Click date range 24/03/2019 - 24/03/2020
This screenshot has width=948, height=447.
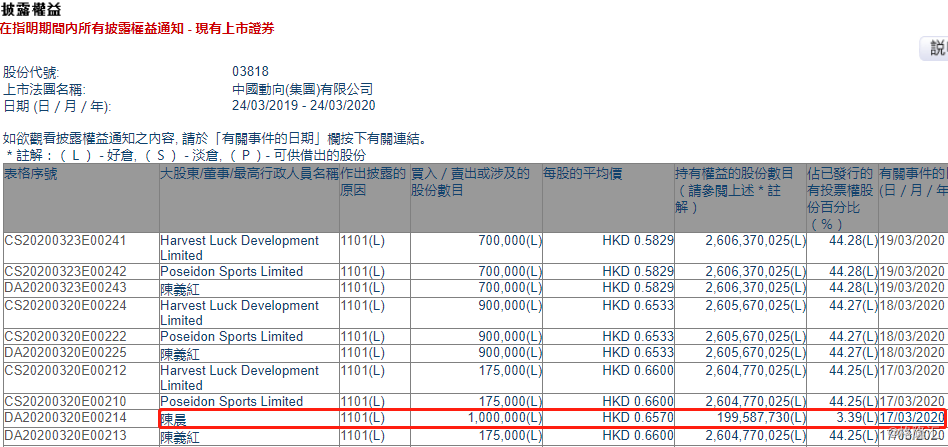(304, 106)
